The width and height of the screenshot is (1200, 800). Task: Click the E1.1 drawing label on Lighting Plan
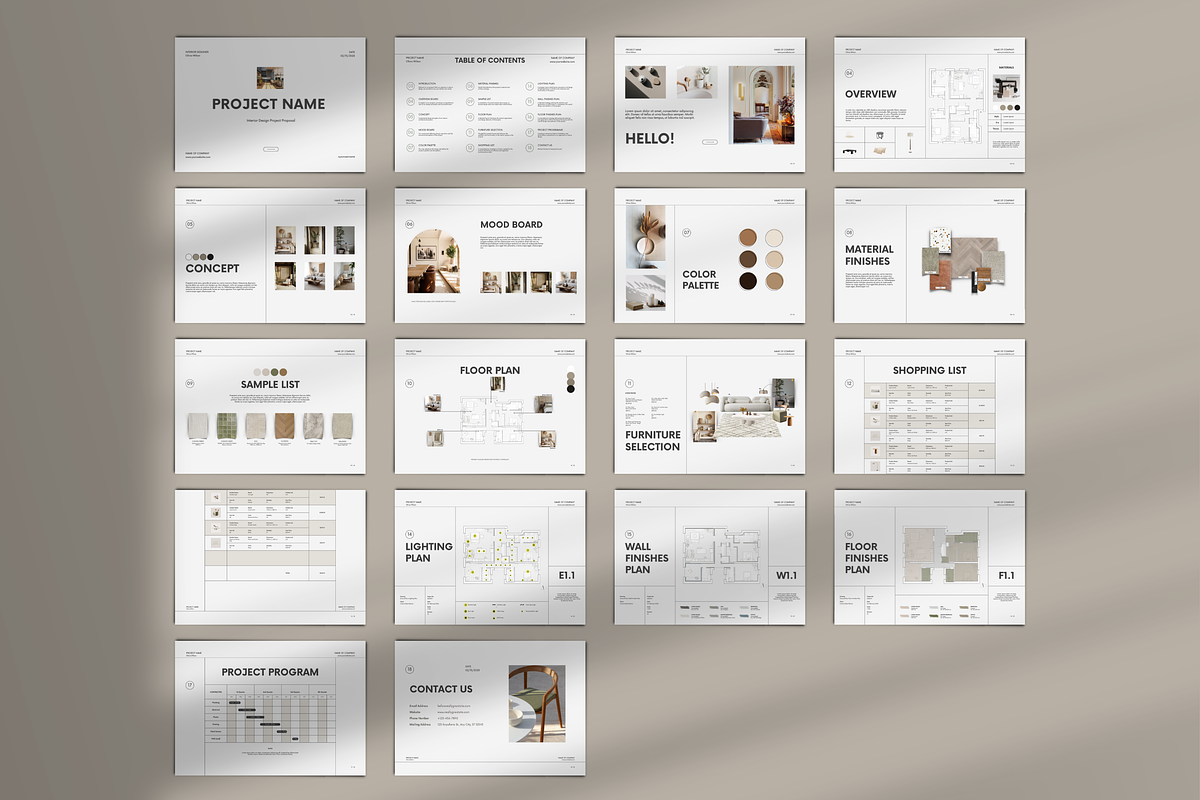566,575
